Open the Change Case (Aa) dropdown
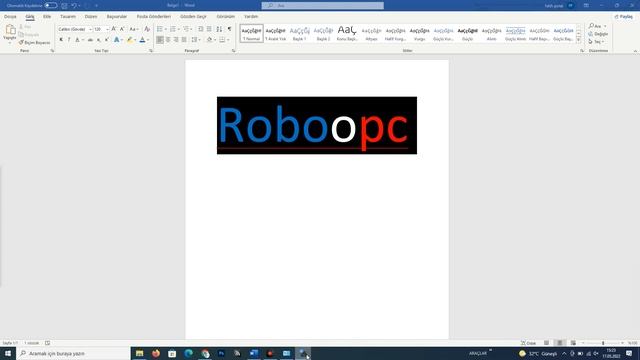640x360 pixels. [x=133, y=29]
